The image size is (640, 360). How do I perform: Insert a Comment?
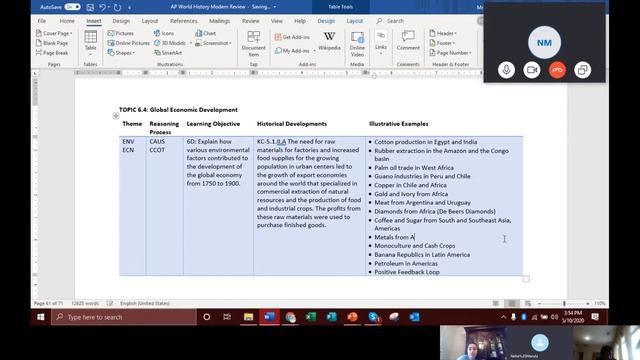[408, 40]
